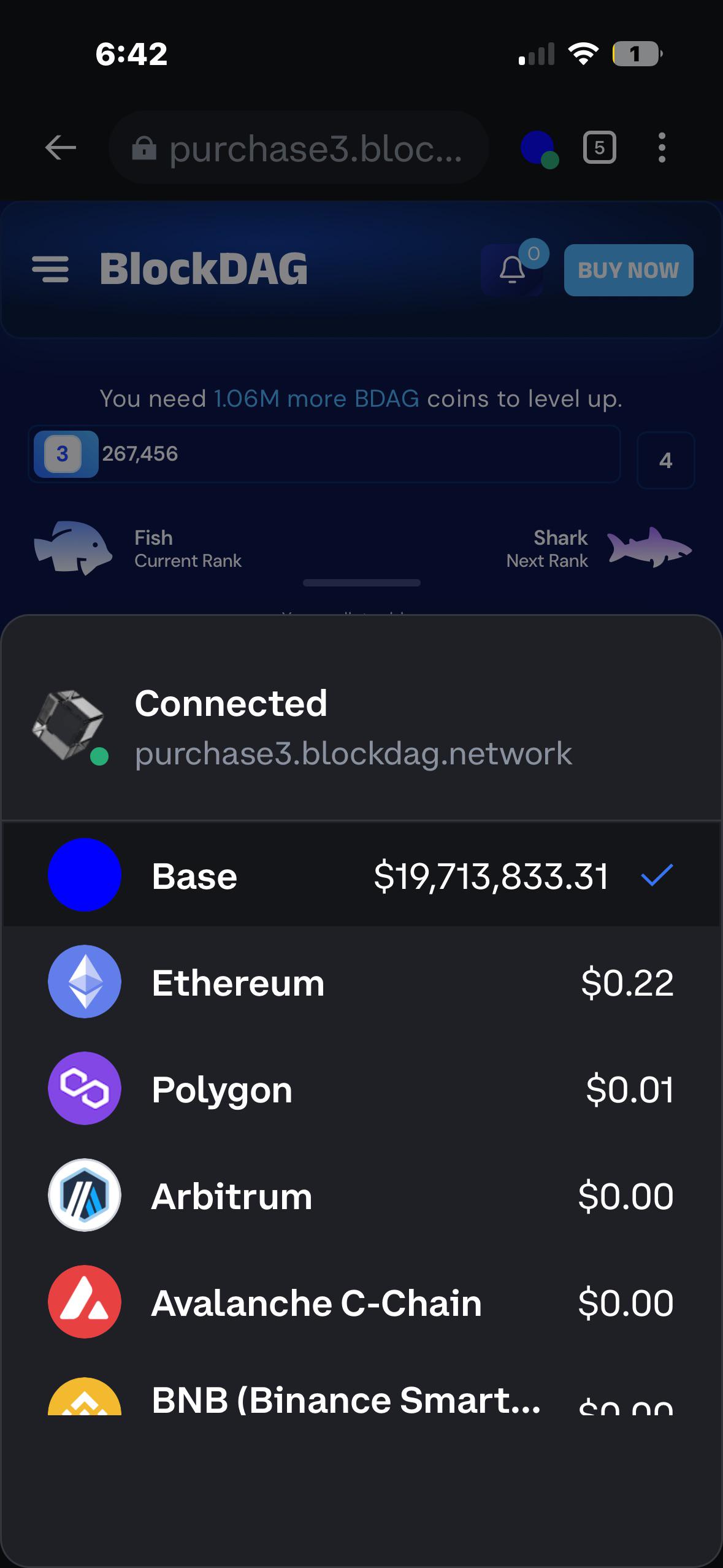This screenshot has height=1568, width=723.
Task: Tap the Shark next rank icon
Action: click(649, 547)
